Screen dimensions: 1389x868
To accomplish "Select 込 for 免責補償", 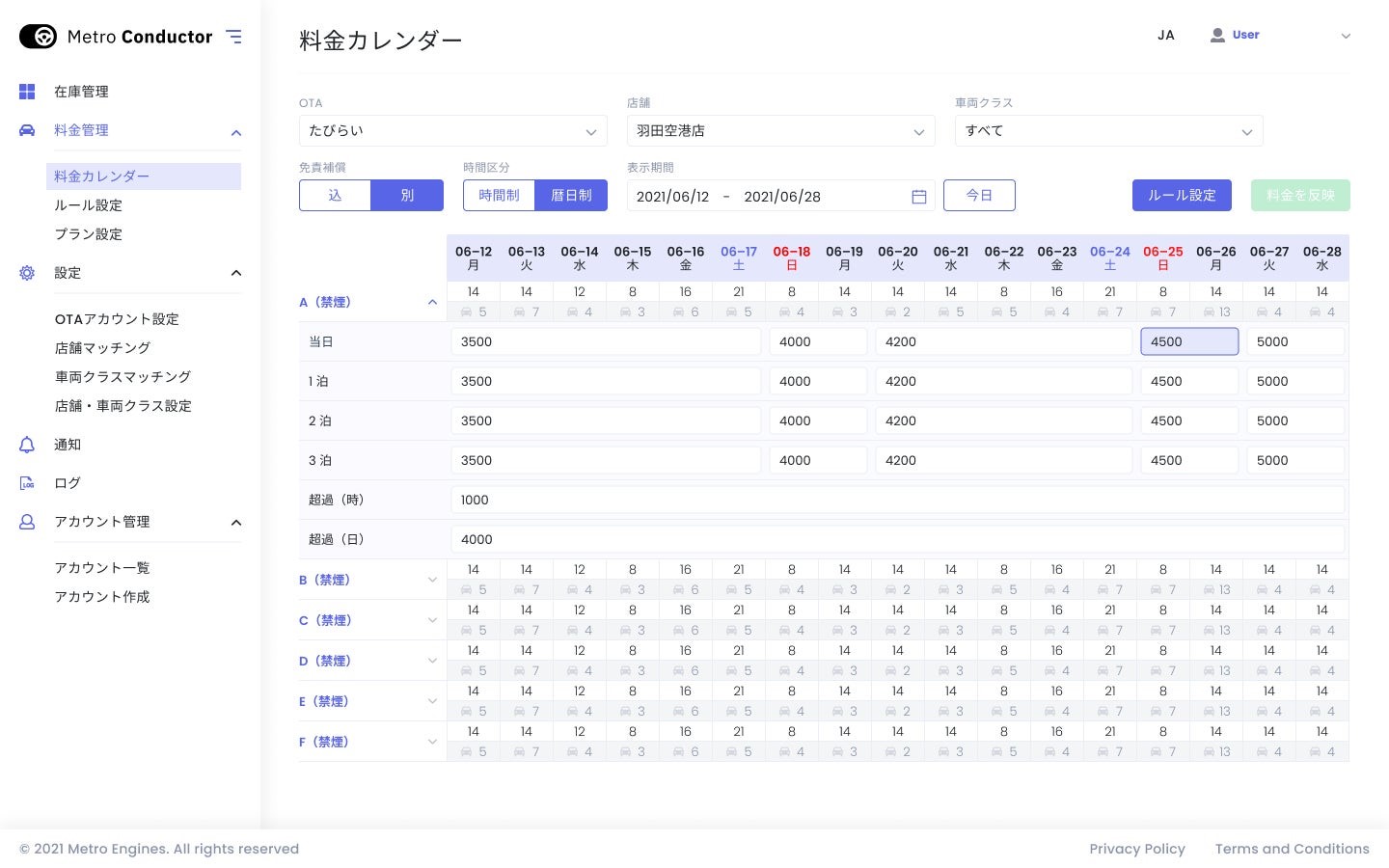I will point(335,195).
